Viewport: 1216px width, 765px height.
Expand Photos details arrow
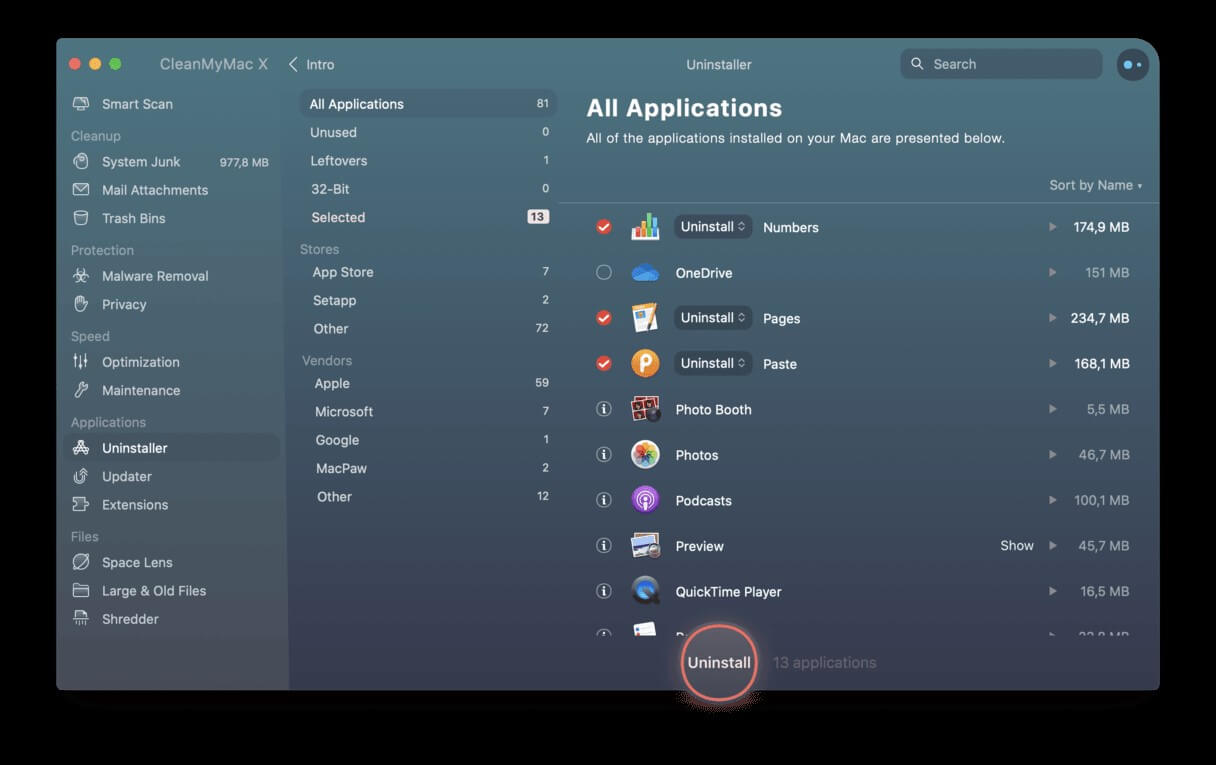[1053, 454]
